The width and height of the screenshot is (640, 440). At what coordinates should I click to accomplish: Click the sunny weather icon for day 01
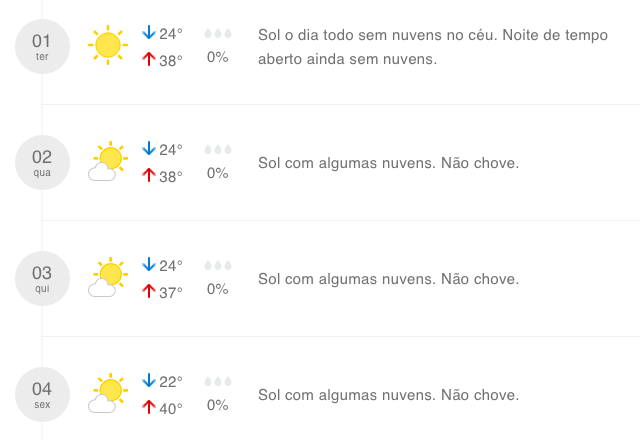[108, 45]
